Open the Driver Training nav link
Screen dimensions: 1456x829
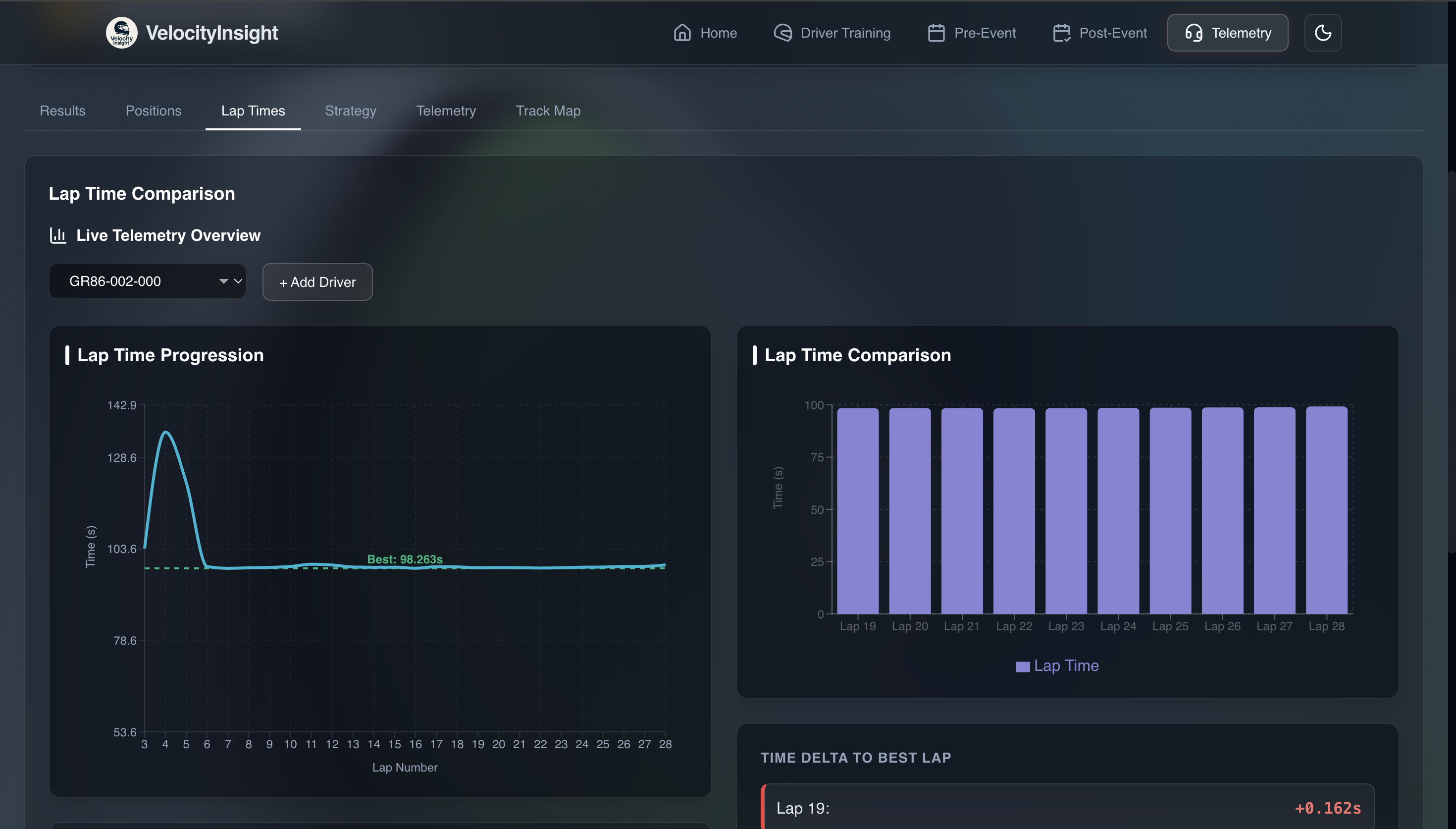click(845, 32)
